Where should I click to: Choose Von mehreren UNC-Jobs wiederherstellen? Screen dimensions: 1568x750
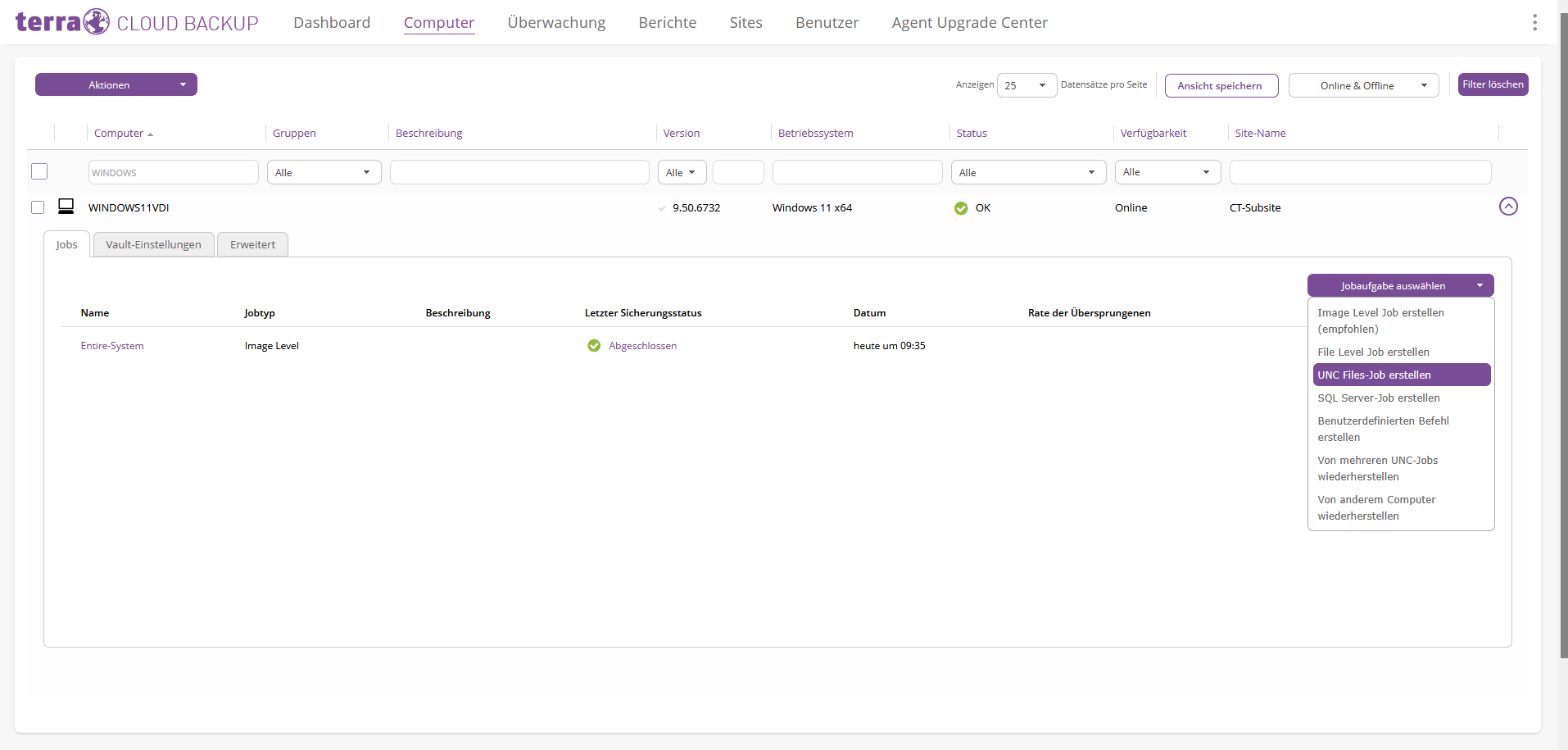click(1401, 468)
